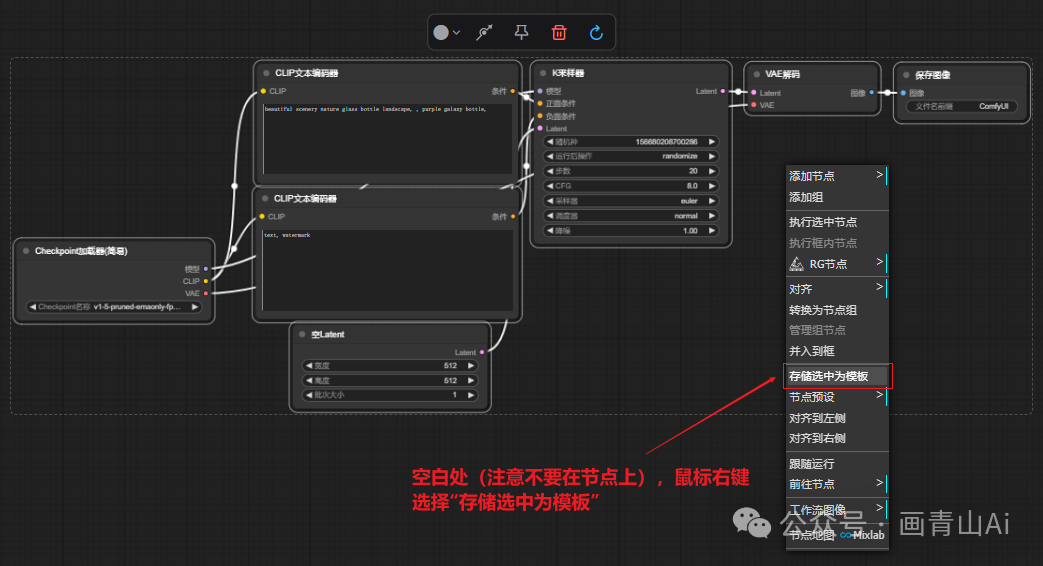Click the 负面条件 input port on K采样器
The height and width of the screenshot is (566, 1043).
tap(540, 116)
